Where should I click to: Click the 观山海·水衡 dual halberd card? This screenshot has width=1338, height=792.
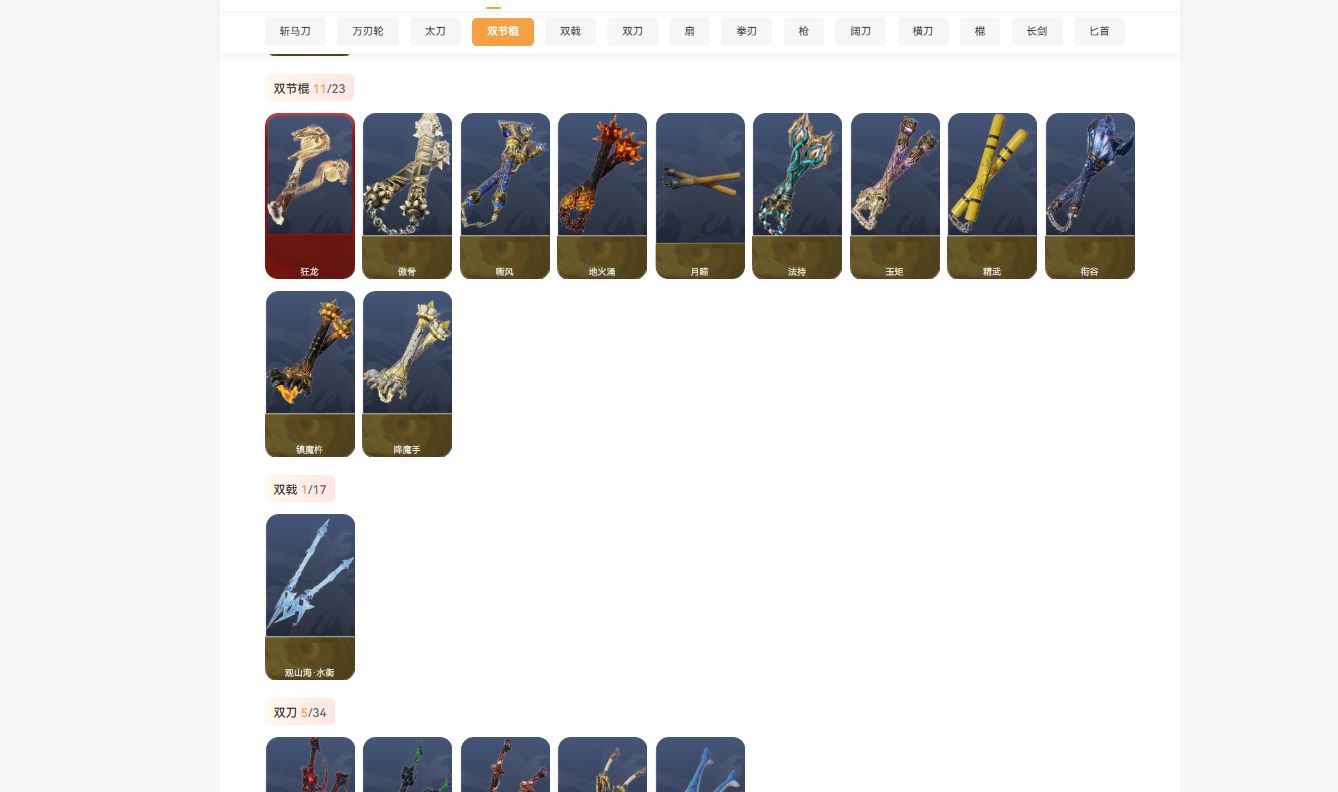(x=310, y=597)
